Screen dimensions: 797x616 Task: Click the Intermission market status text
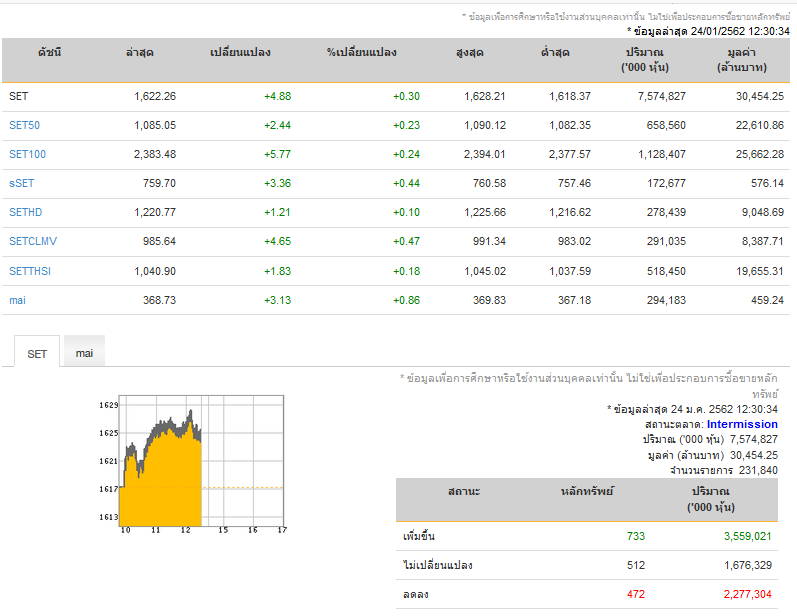point(742,424)
